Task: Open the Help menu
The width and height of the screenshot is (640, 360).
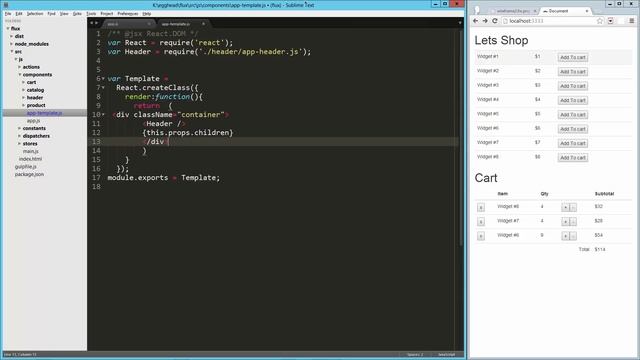Action: [x=147, y=13]
